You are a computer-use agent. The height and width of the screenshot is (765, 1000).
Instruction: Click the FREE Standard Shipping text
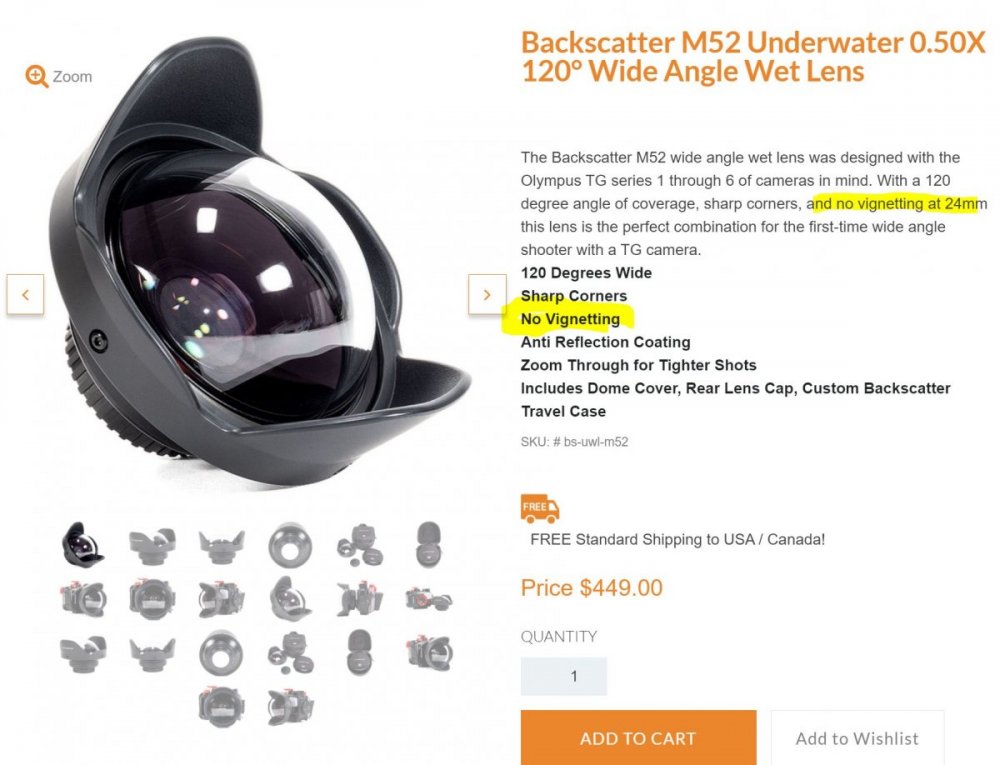(677, 539)
